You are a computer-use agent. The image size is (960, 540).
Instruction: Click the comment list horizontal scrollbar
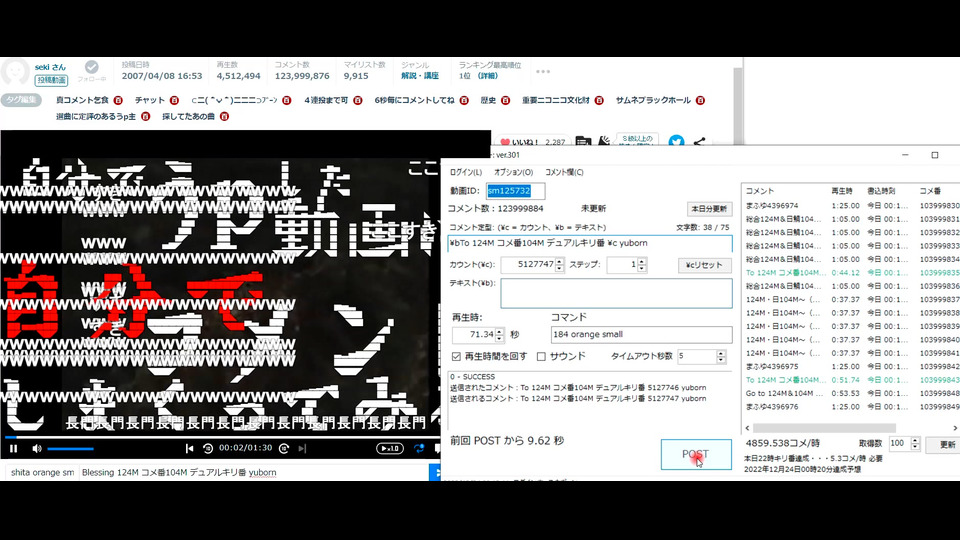coord(823,428)
